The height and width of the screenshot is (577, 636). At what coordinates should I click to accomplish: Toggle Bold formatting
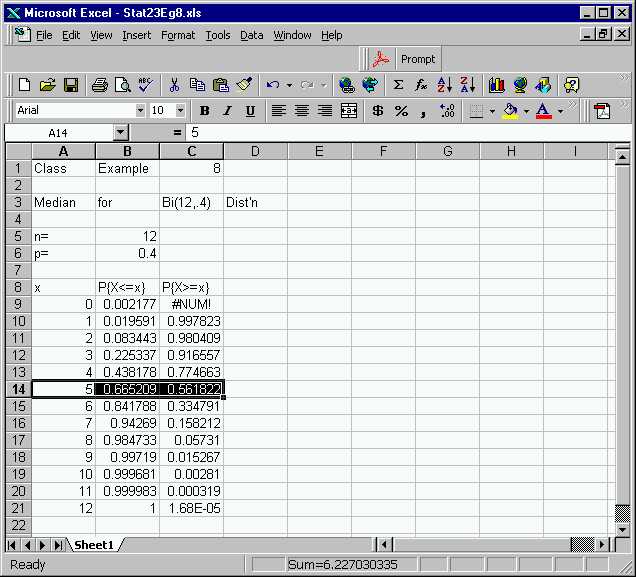[x=204, y=111]
